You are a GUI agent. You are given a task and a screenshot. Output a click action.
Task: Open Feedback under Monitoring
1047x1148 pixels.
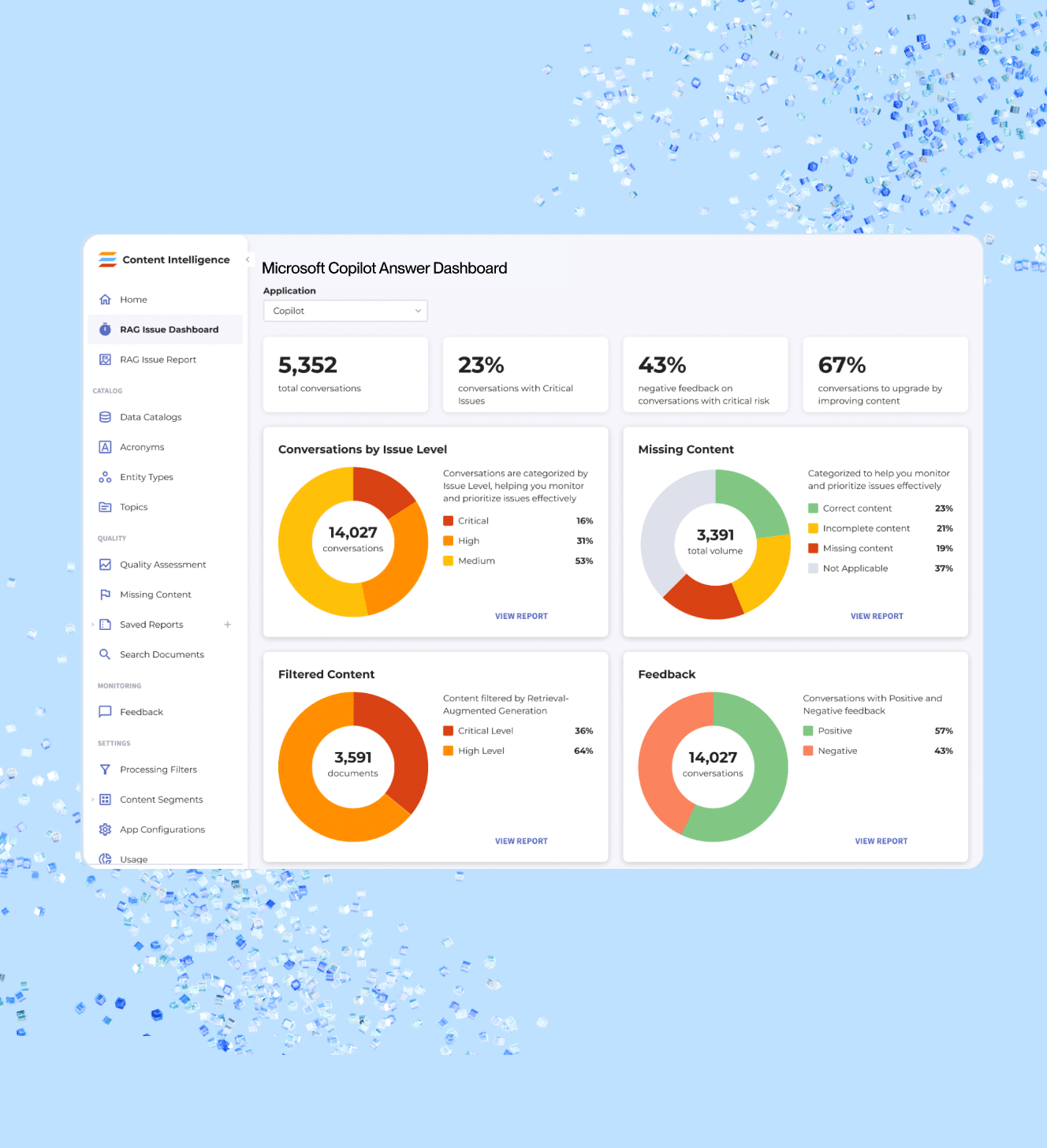pos(165,712)
